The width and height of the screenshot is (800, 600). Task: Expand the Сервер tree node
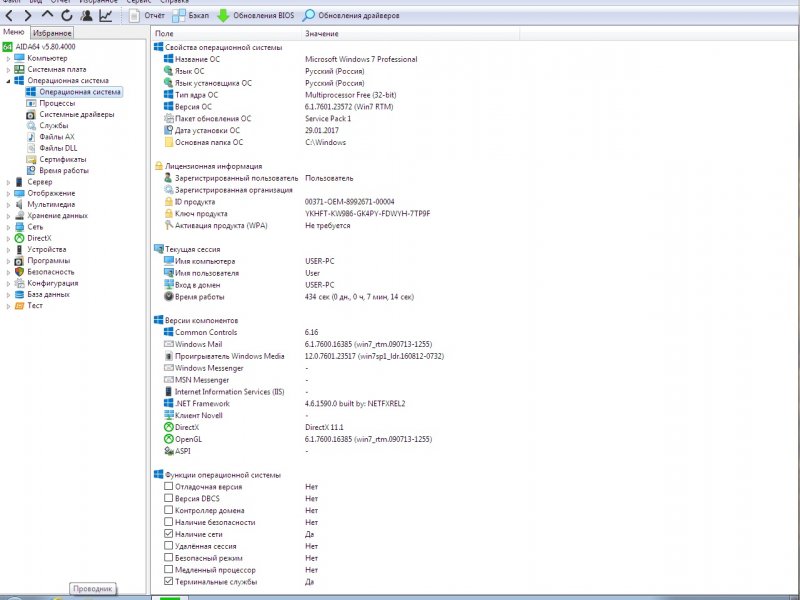(8, 182)
